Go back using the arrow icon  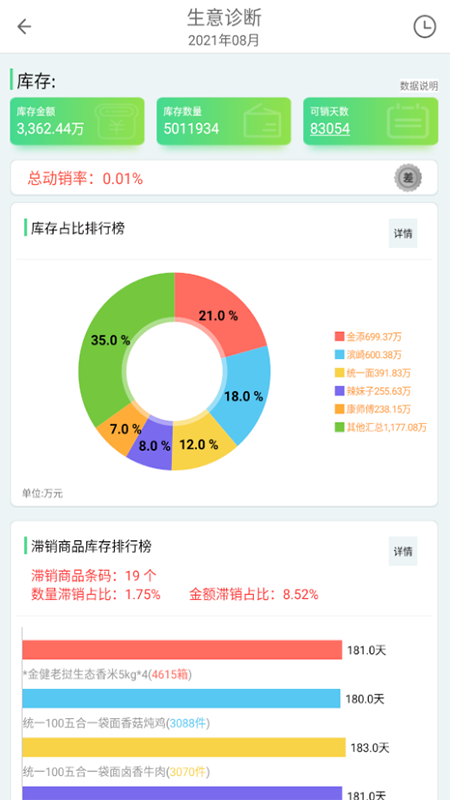24,27
